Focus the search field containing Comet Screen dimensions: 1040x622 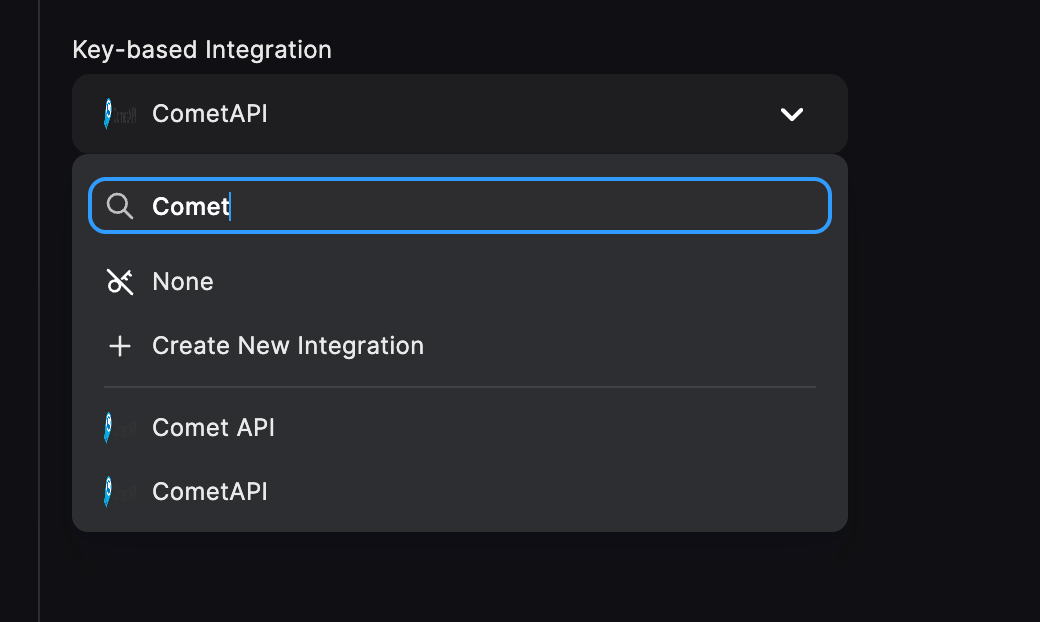(x=460, y=206)
